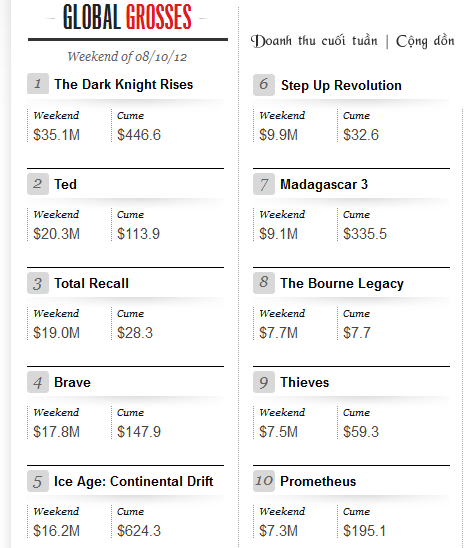Screen dimensions: 468x548
Task: Select the Total Recall title
Action: point(92,283)
